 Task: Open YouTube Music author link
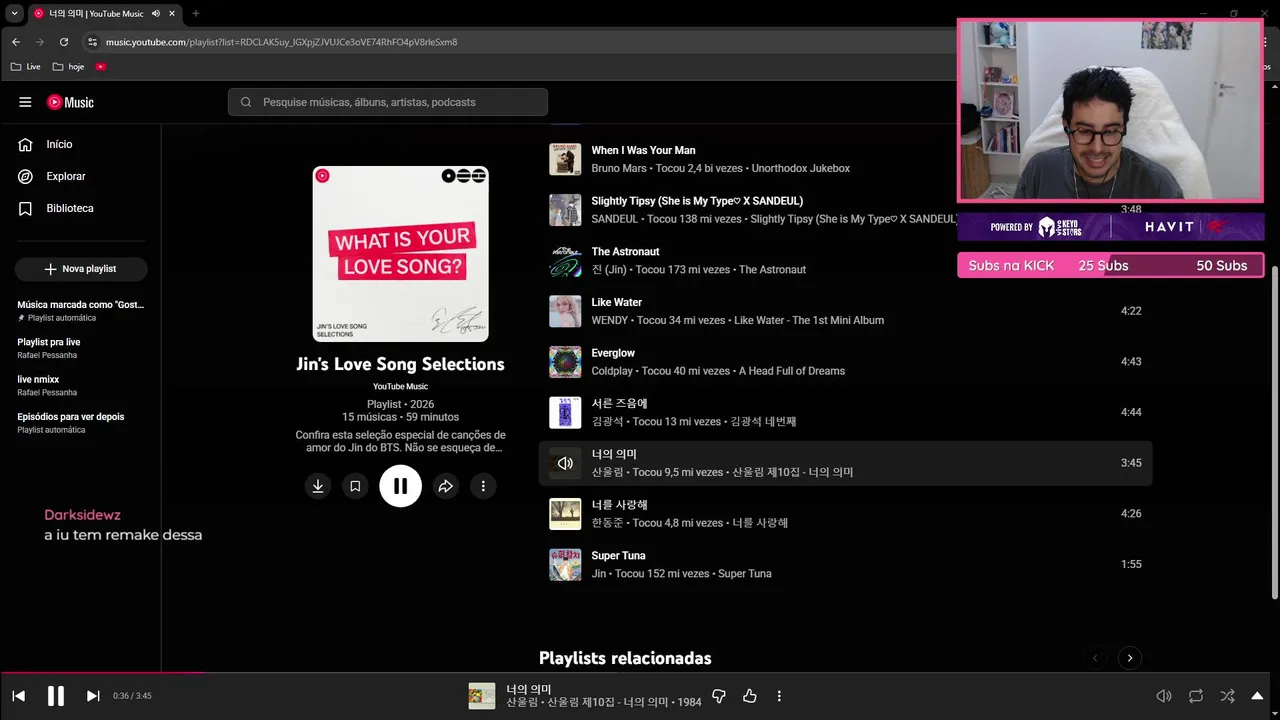tap(400, 386)
